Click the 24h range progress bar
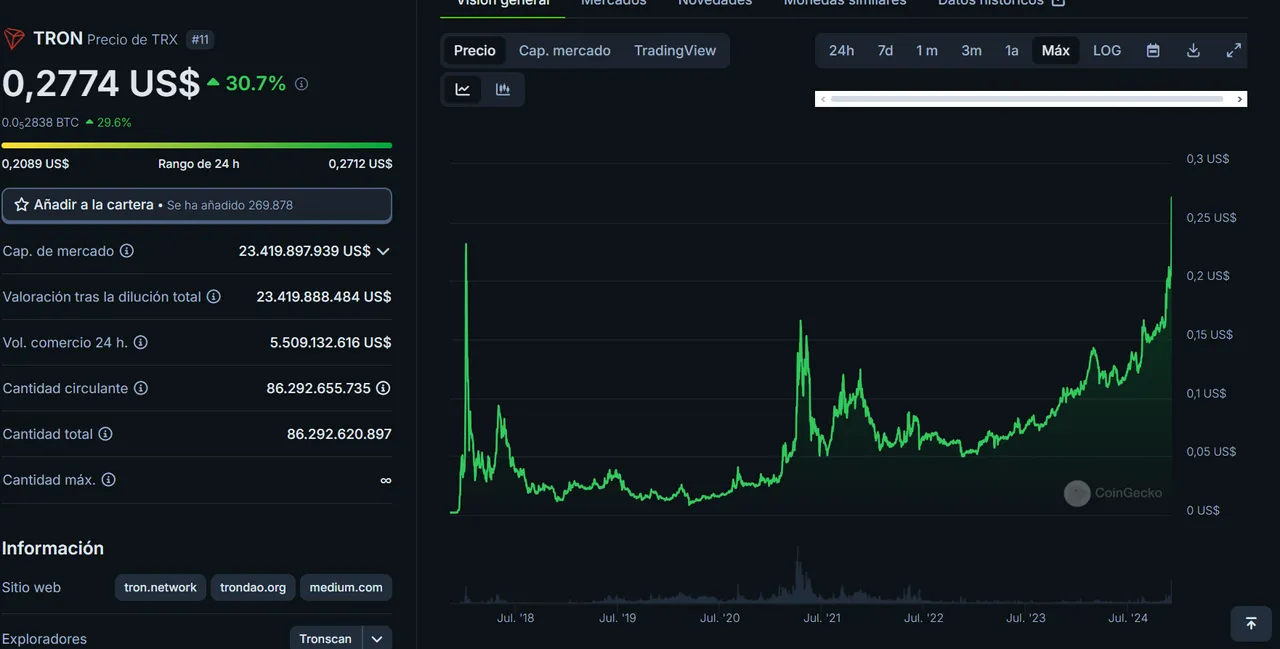The height and width of the screenshot is (649, 1280). click(x=197, y=145)
